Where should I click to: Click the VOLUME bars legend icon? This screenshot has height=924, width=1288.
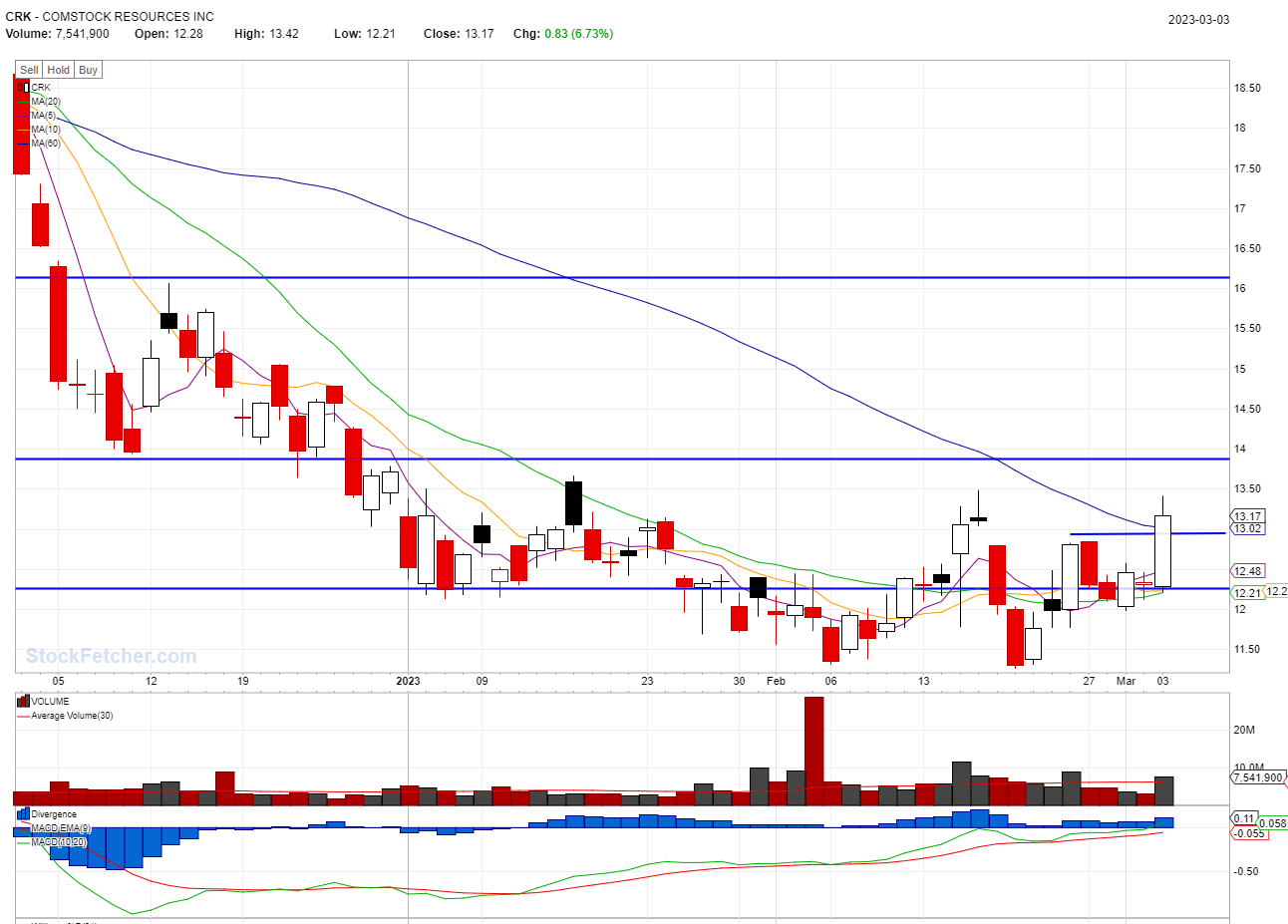coord(24,702)
